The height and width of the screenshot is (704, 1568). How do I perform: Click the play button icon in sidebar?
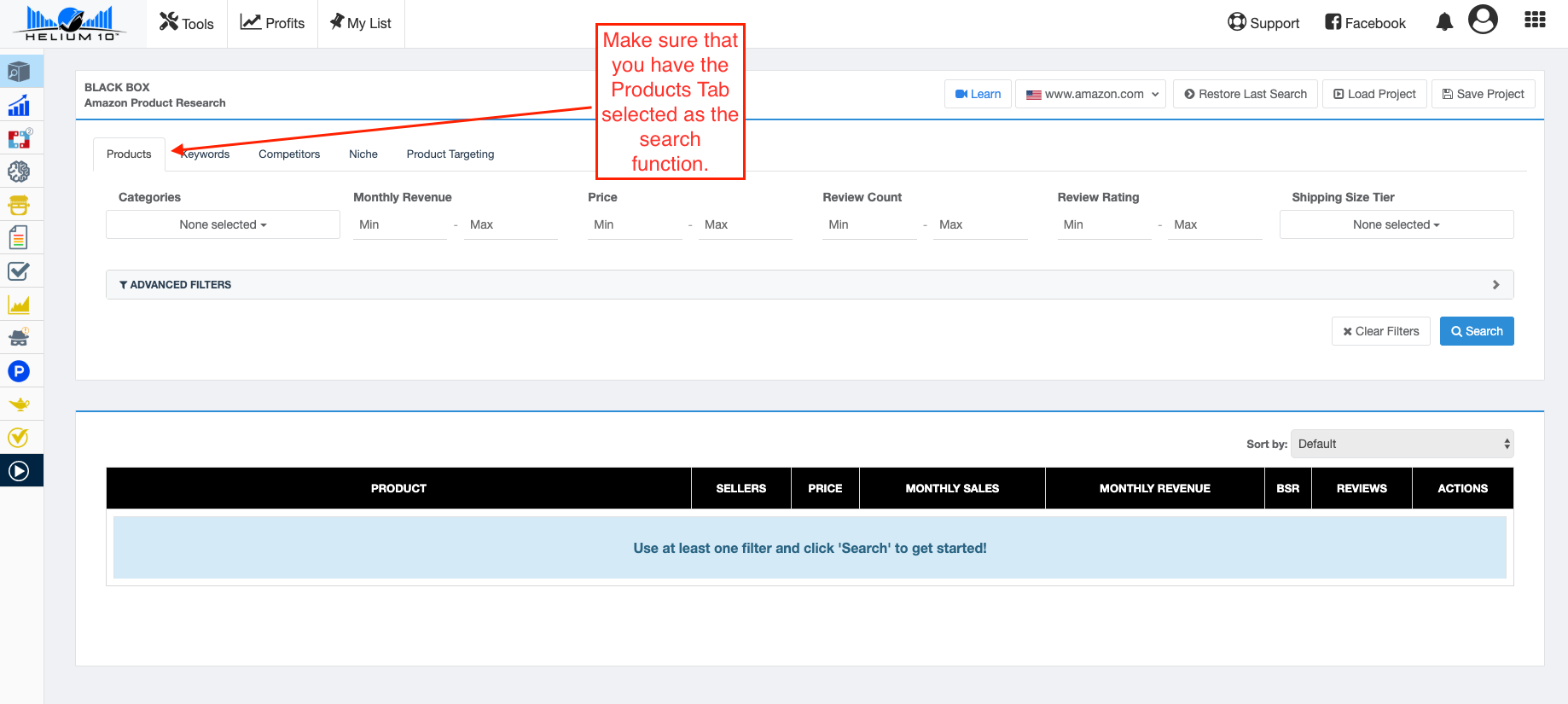click(19, 471)
